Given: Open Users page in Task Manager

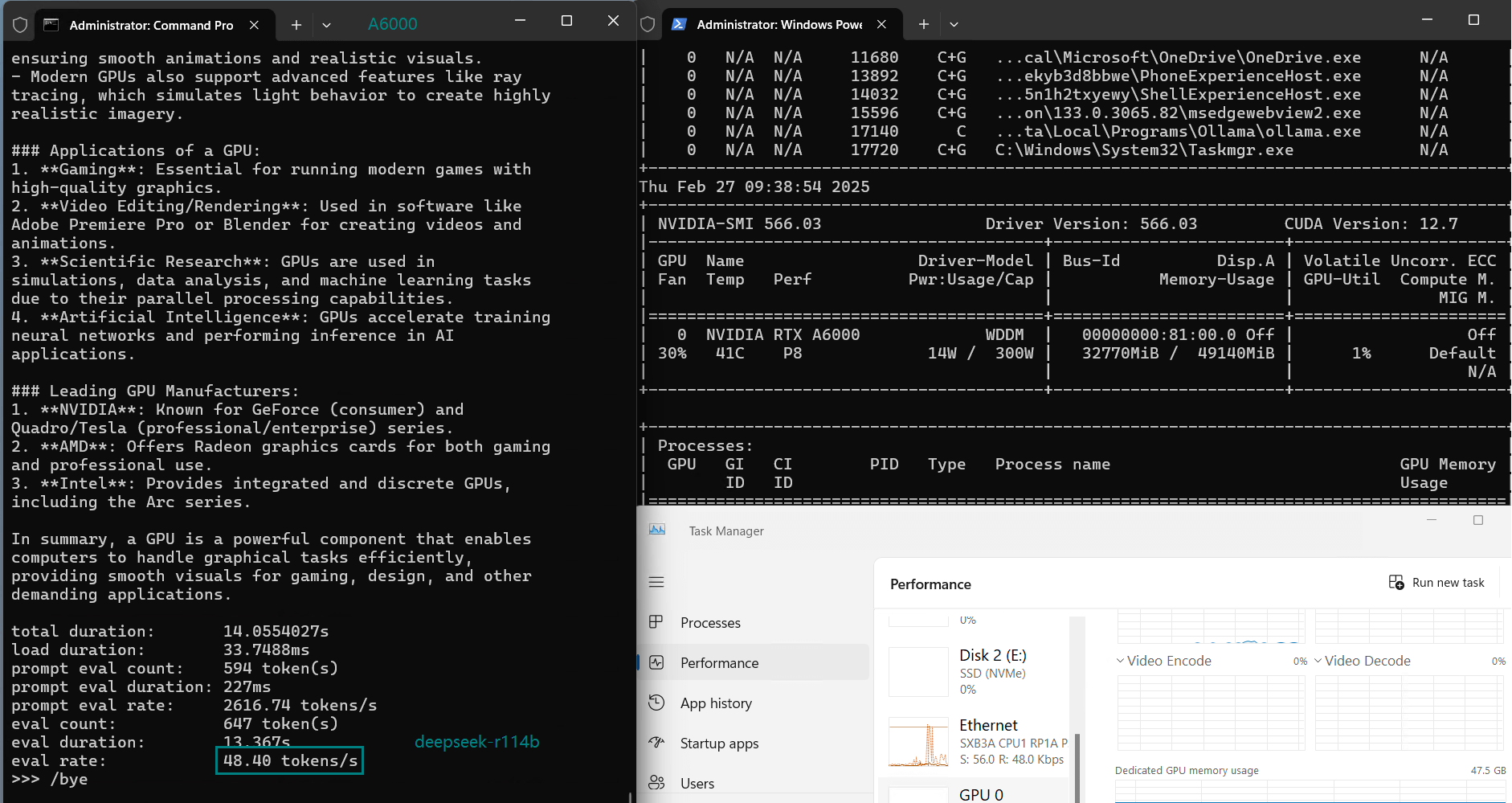Looking at the screenshot, I should [x=755, y=783].
